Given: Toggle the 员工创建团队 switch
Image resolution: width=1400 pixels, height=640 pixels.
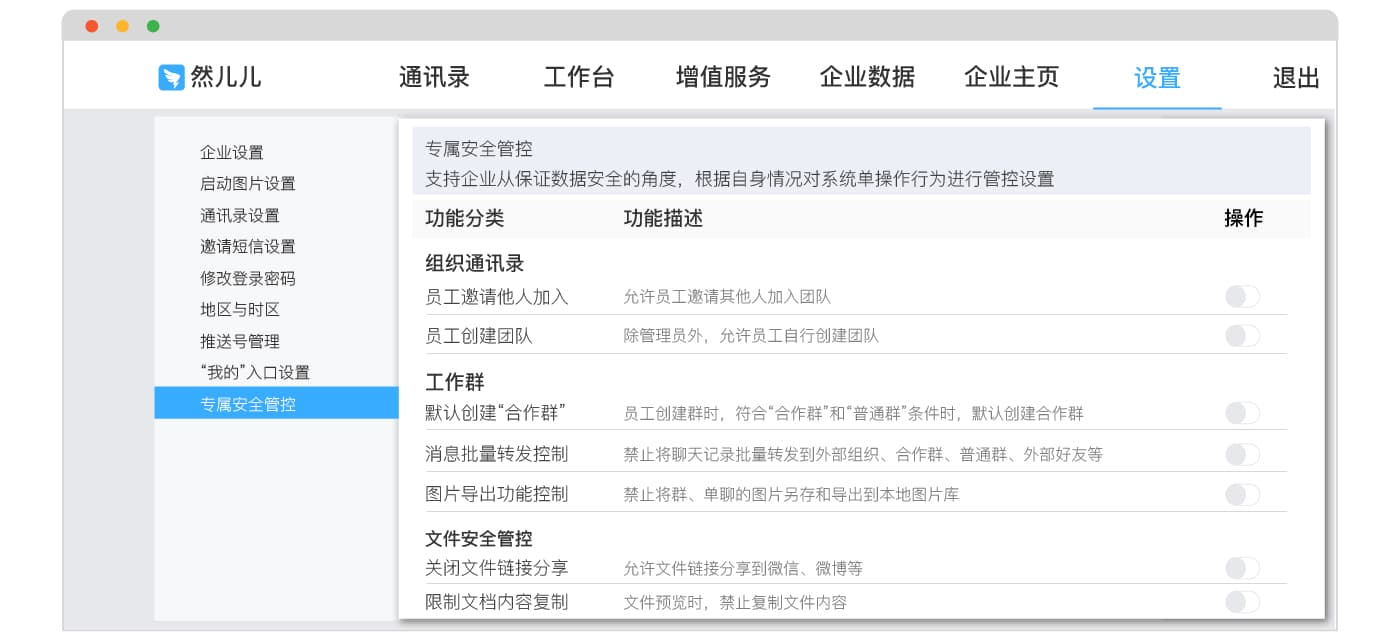Looking at the screenshot, I should tap(1242, 336).
